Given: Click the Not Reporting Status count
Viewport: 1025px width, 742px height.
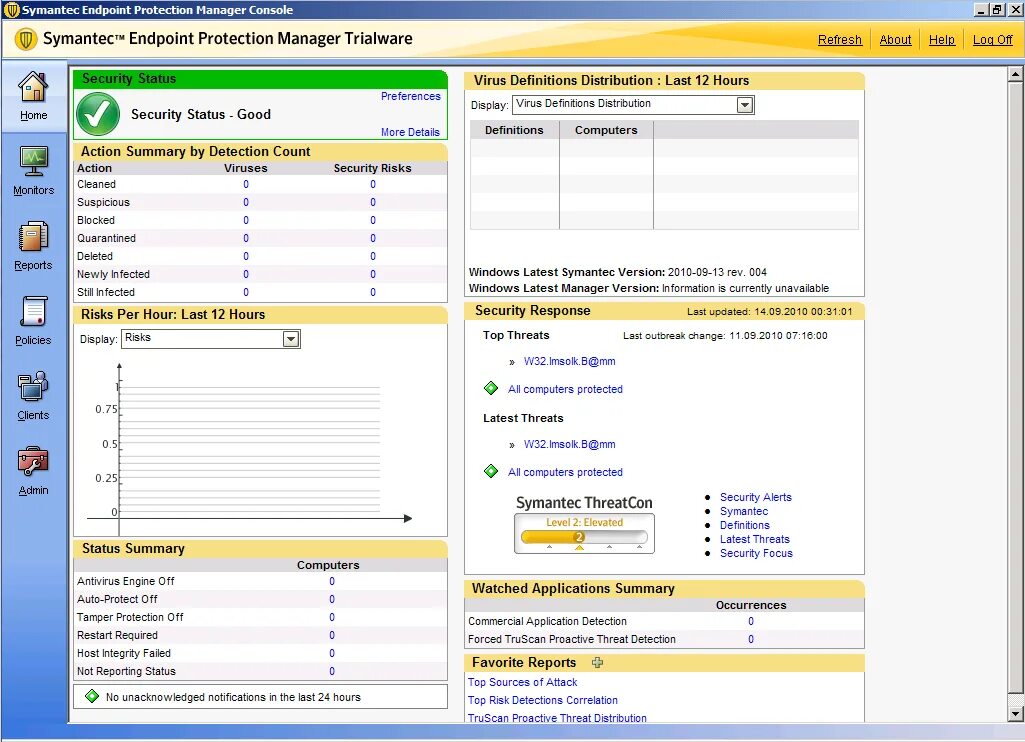Looking at the screenshot, I should [331, 671].
